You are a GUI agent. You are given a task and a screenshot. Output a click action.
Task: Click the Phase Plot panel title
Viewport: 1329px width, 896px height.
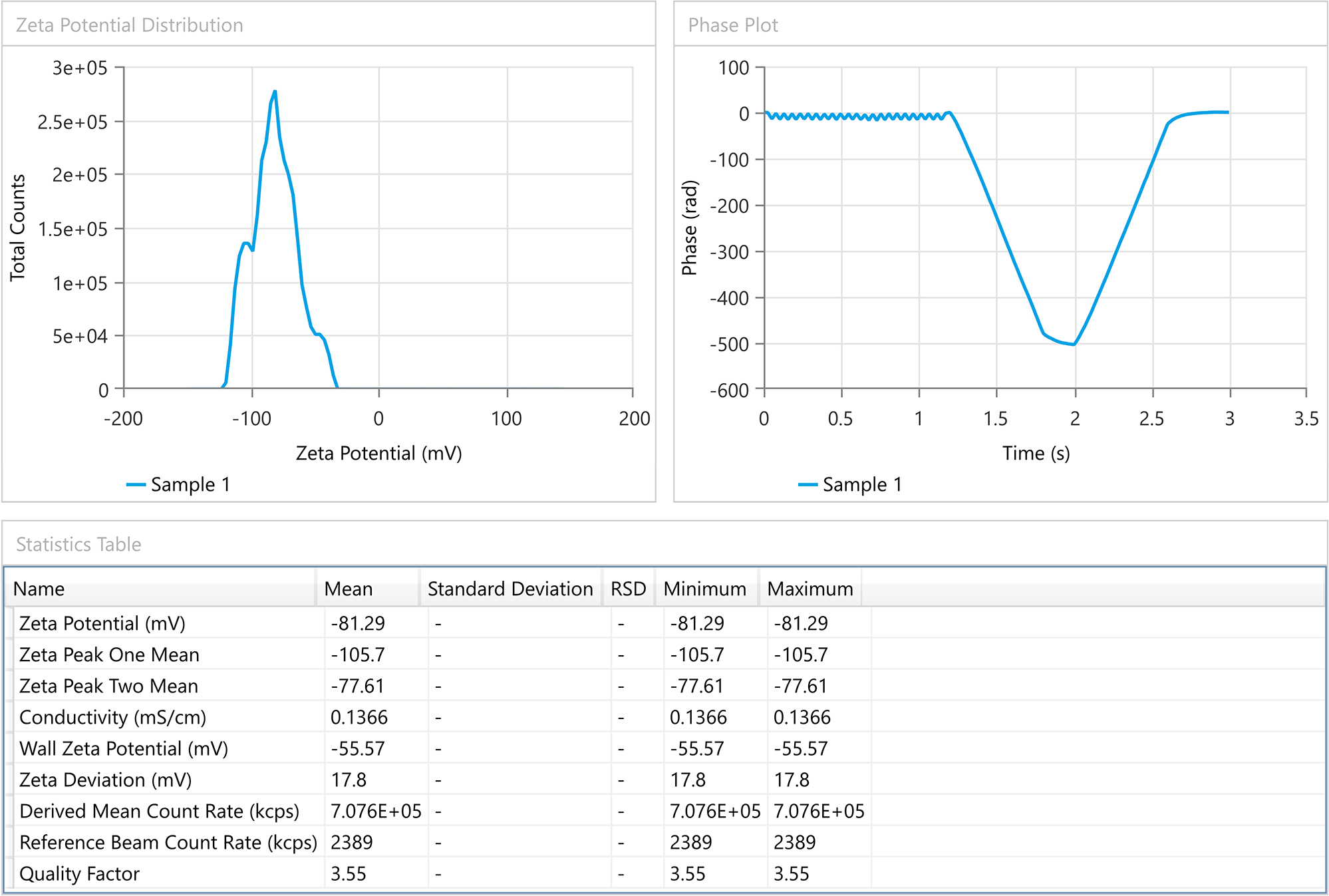tap(732, 25)
